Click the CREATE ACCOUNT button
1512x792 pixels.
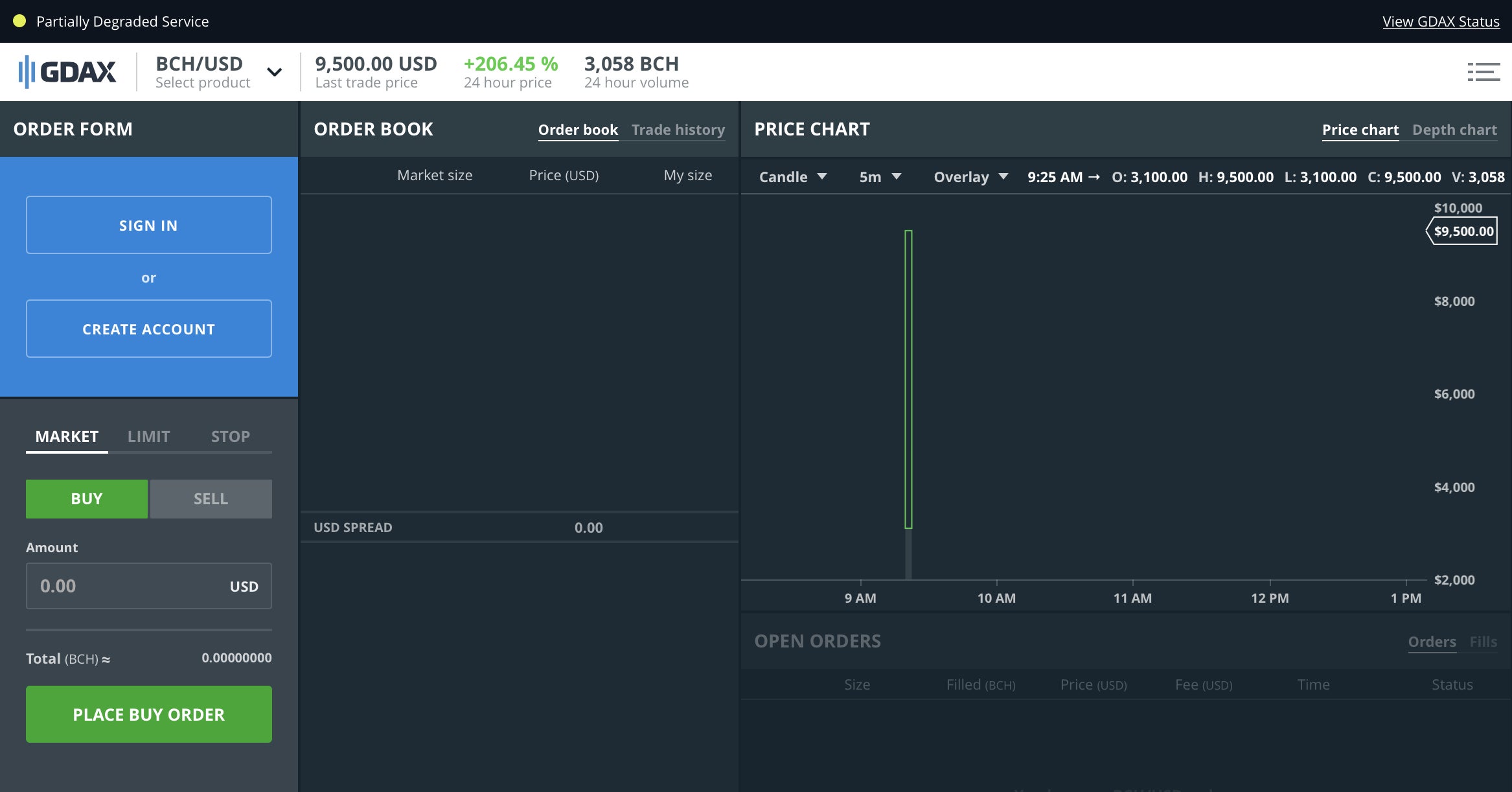coord(148,329)
